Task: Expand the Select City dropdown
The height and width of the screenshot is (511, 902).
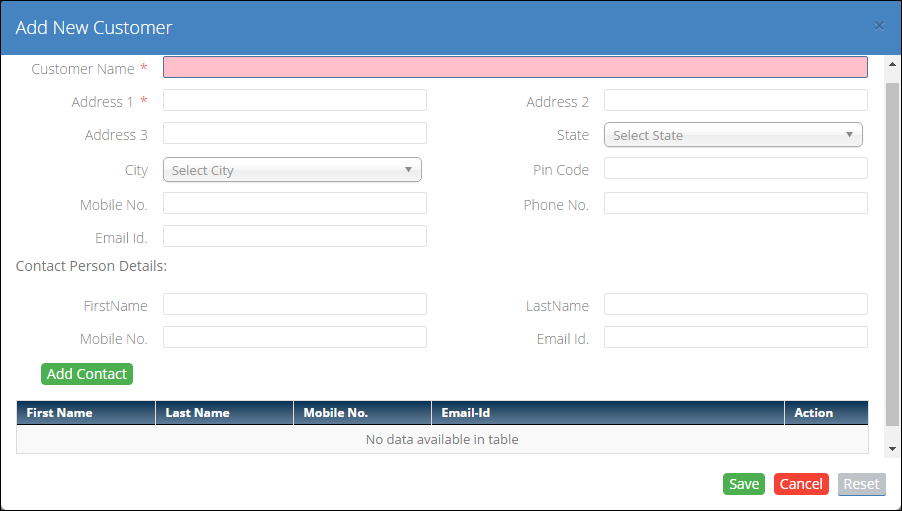Action: tap(292, 170)
